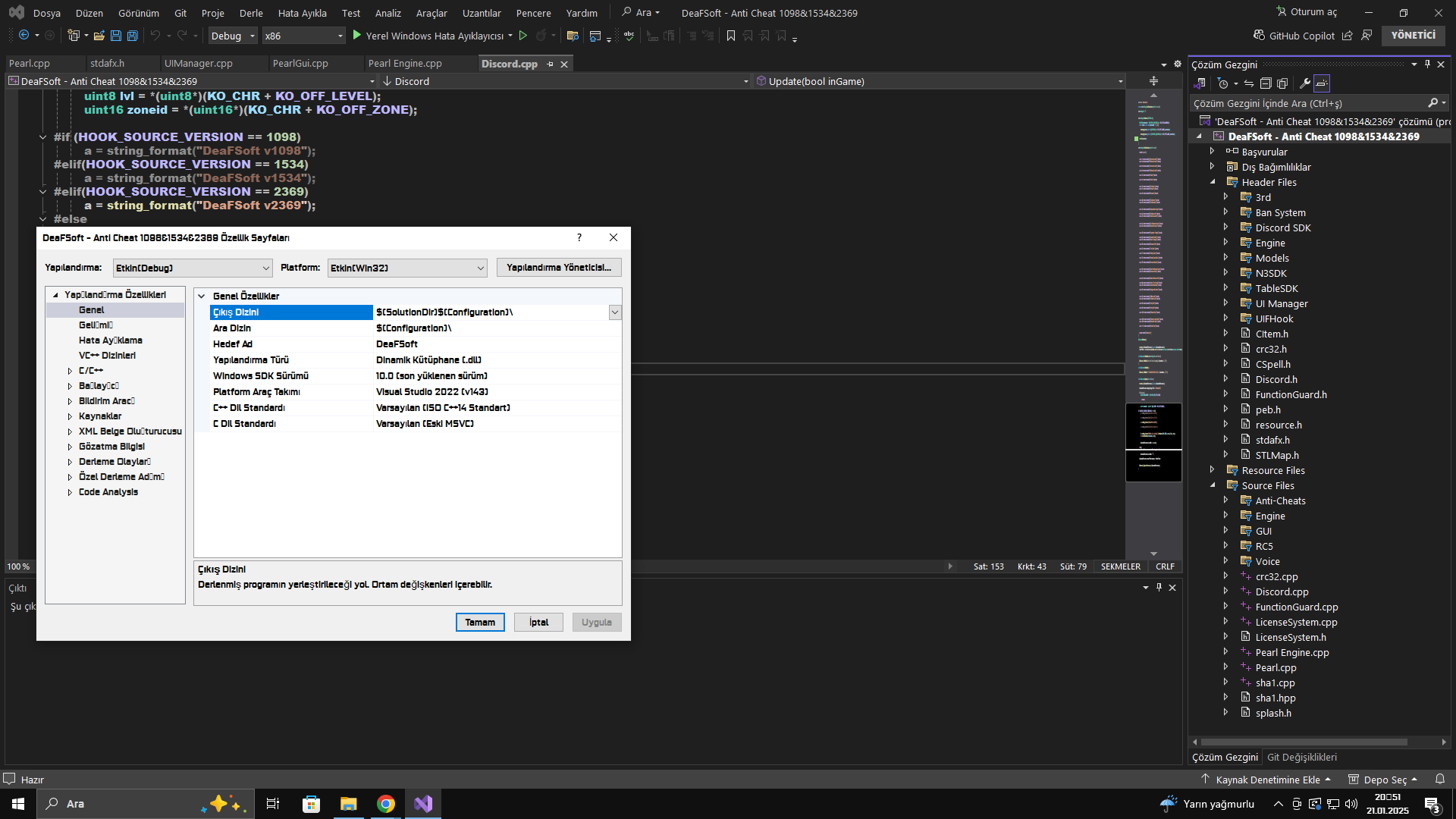Open Chrome from the Windows taskbar

(386, 804)
